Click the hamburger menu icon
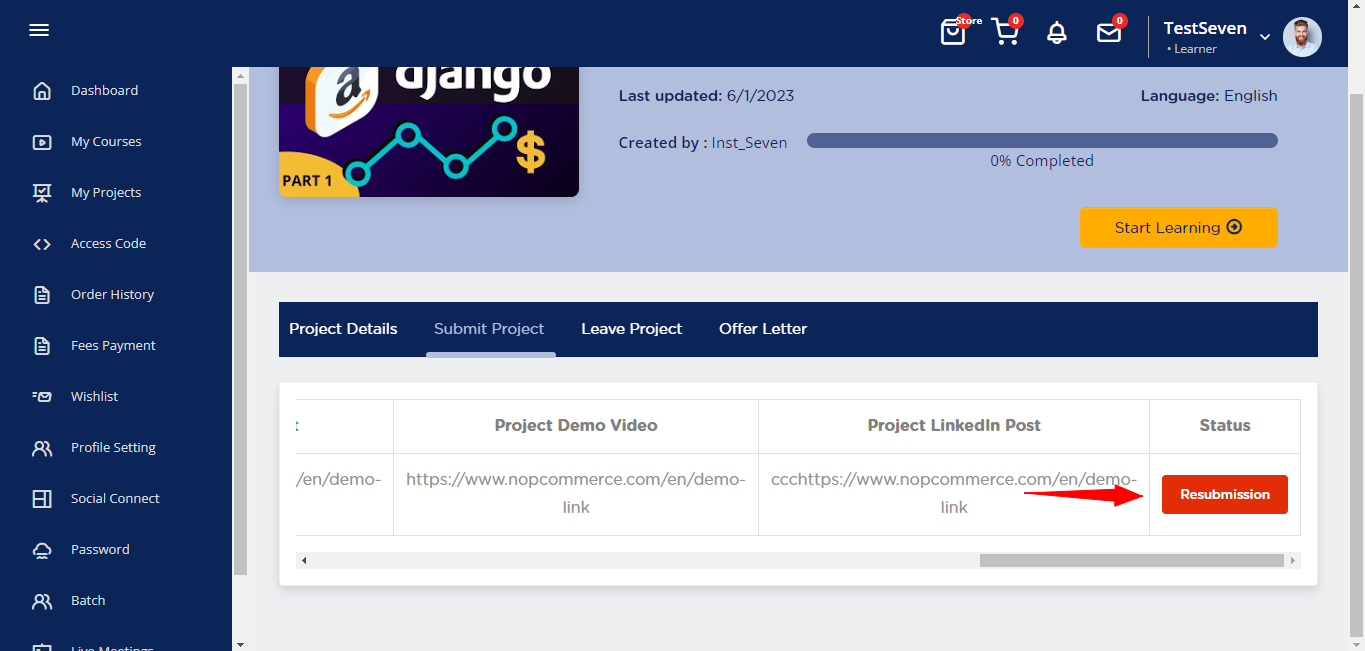The width and height of the screenshot is (1365, 651). (x=39, y=30)
